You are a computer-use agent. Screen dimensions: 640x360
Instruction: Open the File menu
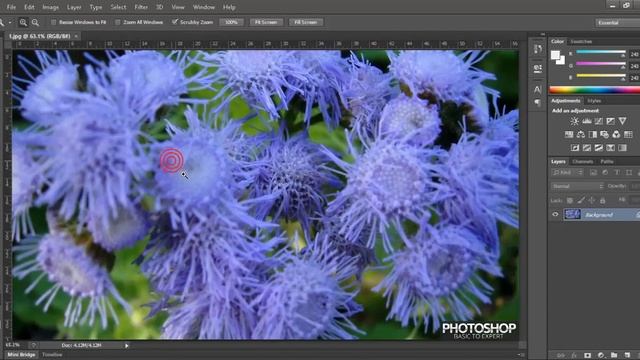[11, 7]
